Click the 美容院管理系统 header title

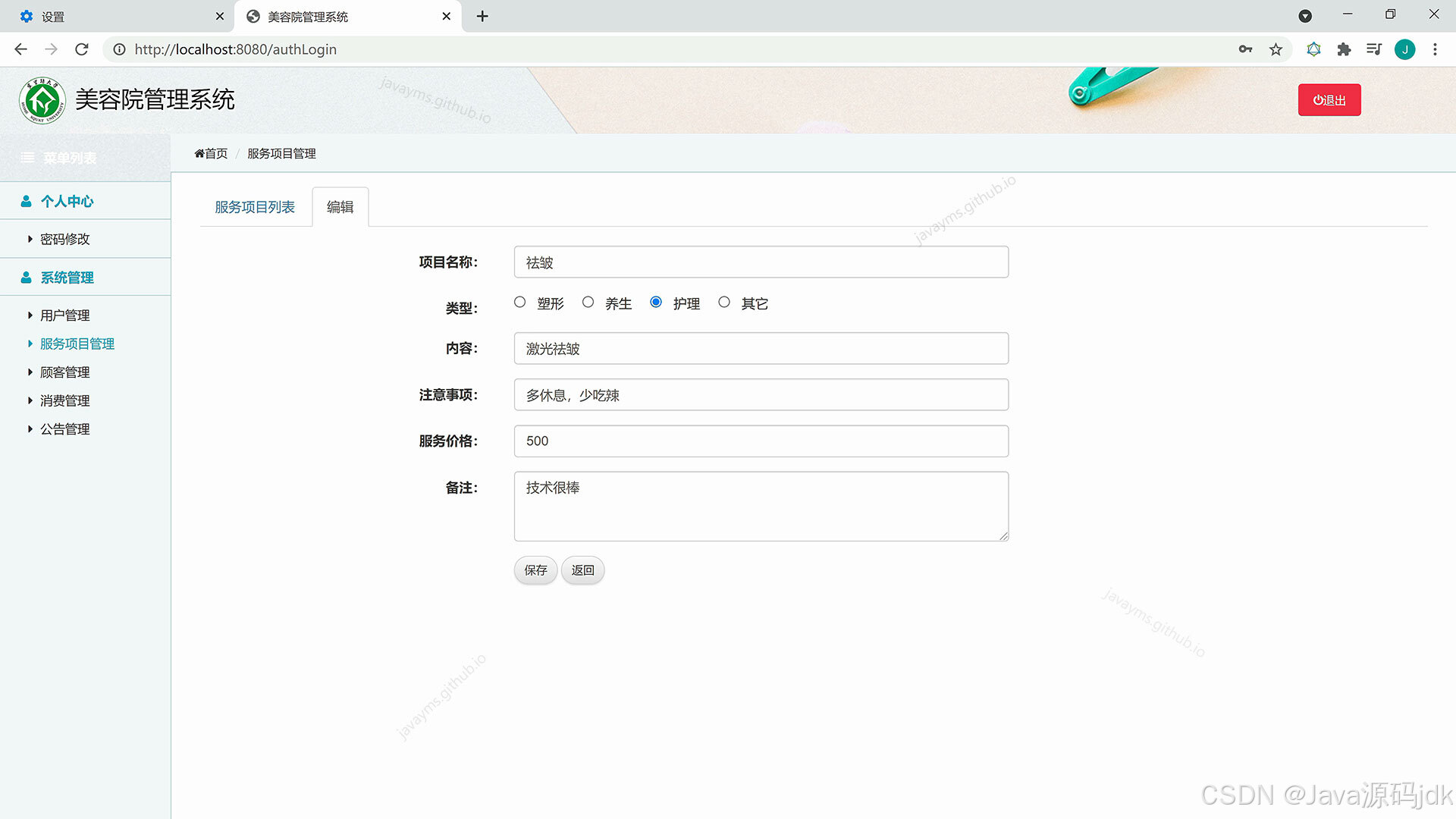pos(155,100)
